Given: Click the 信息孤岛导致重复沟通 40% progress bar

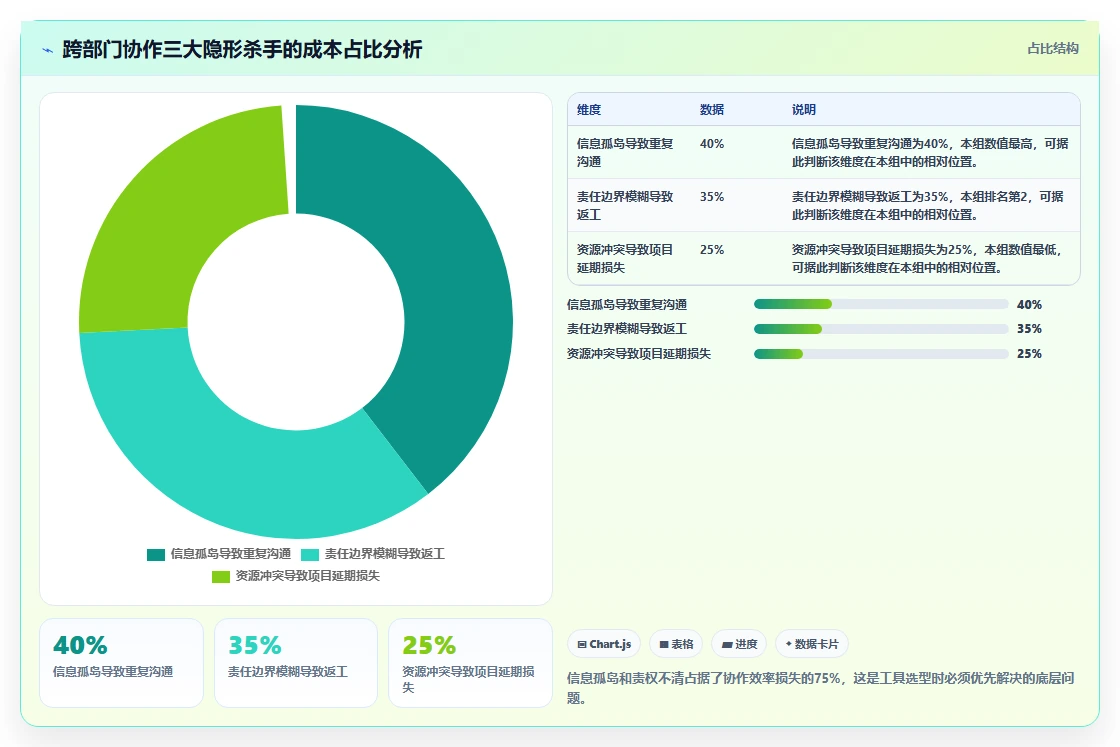Looking at the screenshot, I should [x=881, y=304].
